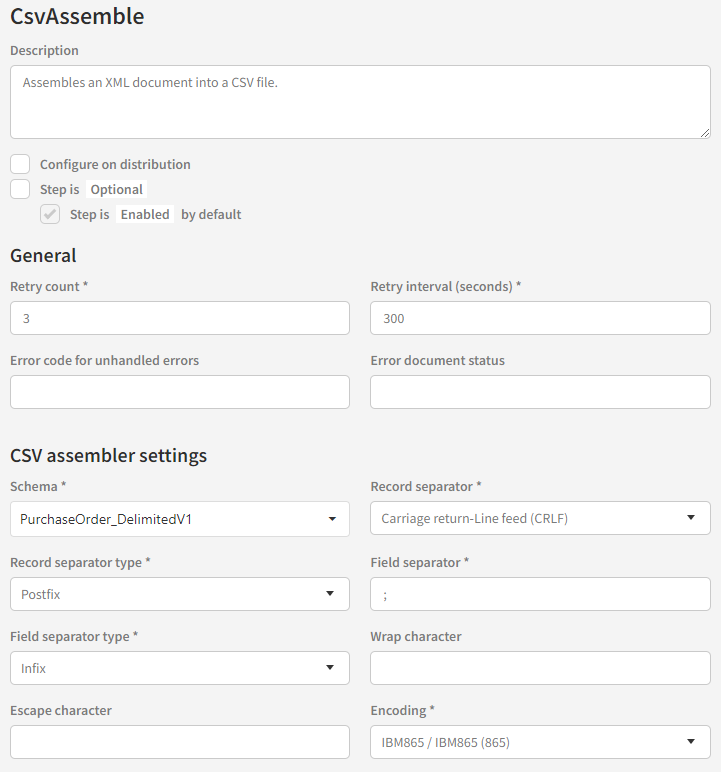The height and width of the screenshot is (772, 721).
Task: Click the Optional label badge
Action: 117,189
